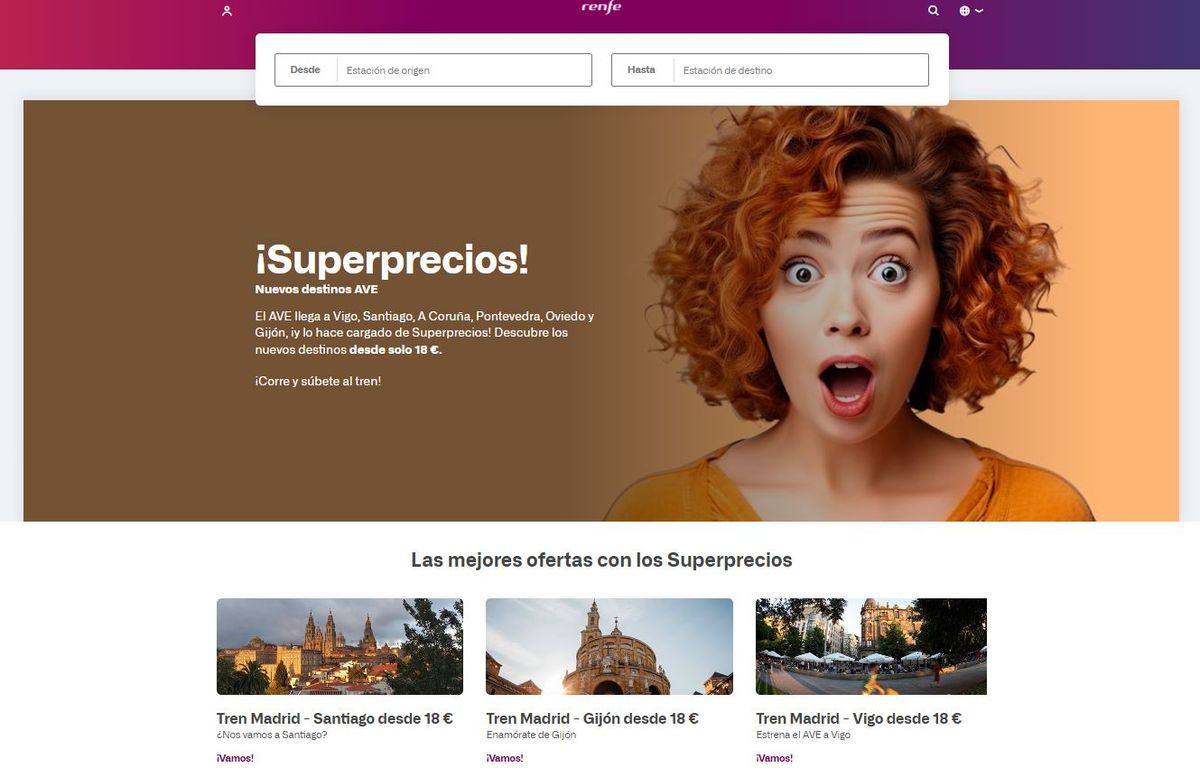Expand the language chevron beside the globe
This screenshot has width=1200, height=777.
pyautogui.click(x=979, y=11)
